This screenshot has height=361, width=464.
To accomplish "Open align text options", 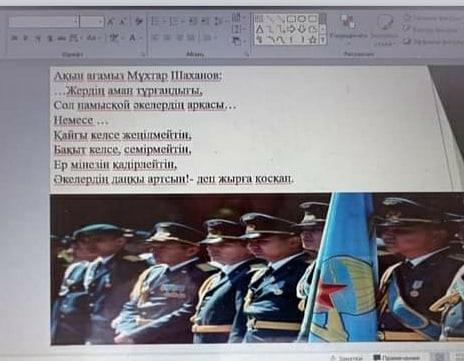I will pyautogui.click(x=238, y=29).
